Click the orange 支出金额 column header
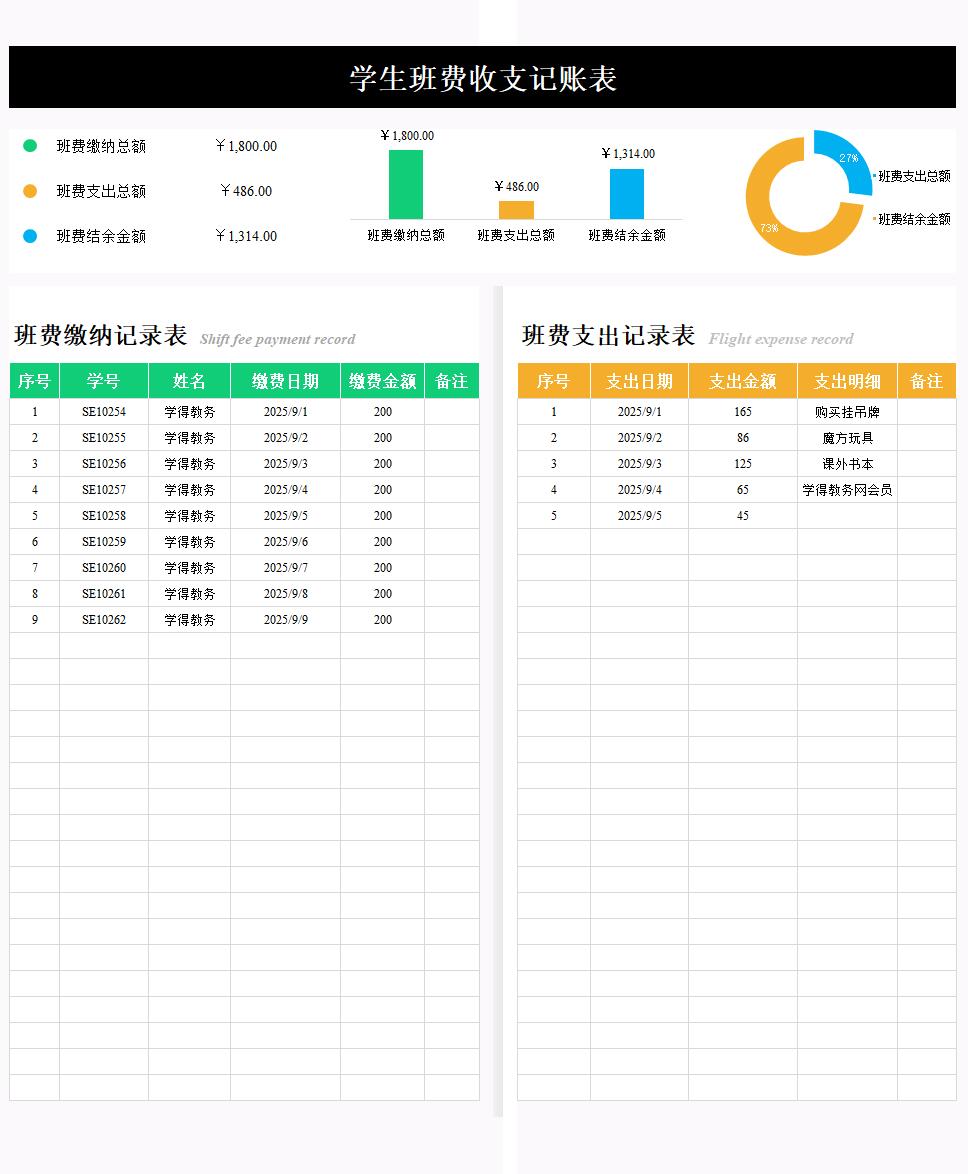 tap(742, 381)
